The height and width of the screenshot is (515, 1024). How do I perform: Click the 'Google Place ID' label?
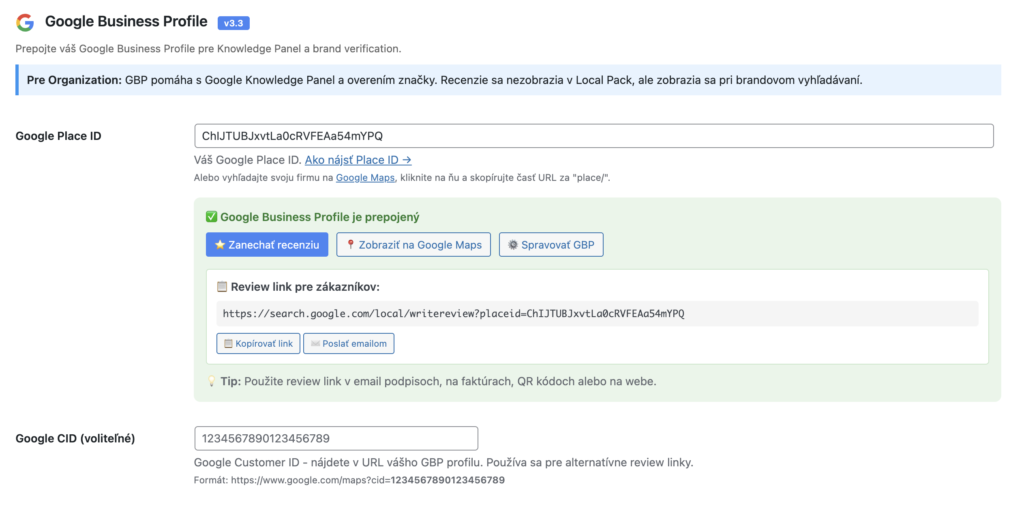click(59, 136)
